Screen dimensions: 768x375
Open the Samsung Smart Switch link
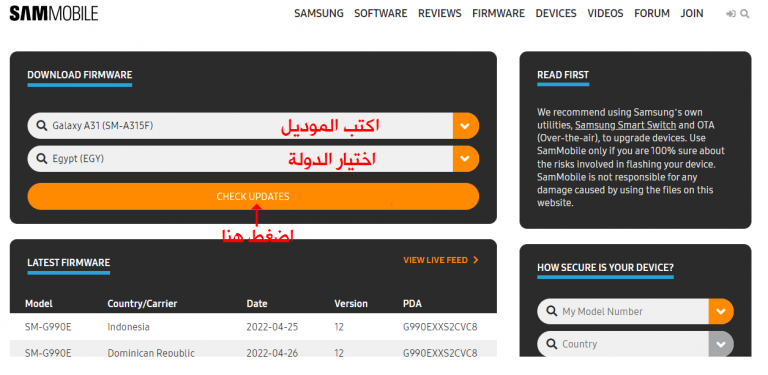[x=625, y=125]
